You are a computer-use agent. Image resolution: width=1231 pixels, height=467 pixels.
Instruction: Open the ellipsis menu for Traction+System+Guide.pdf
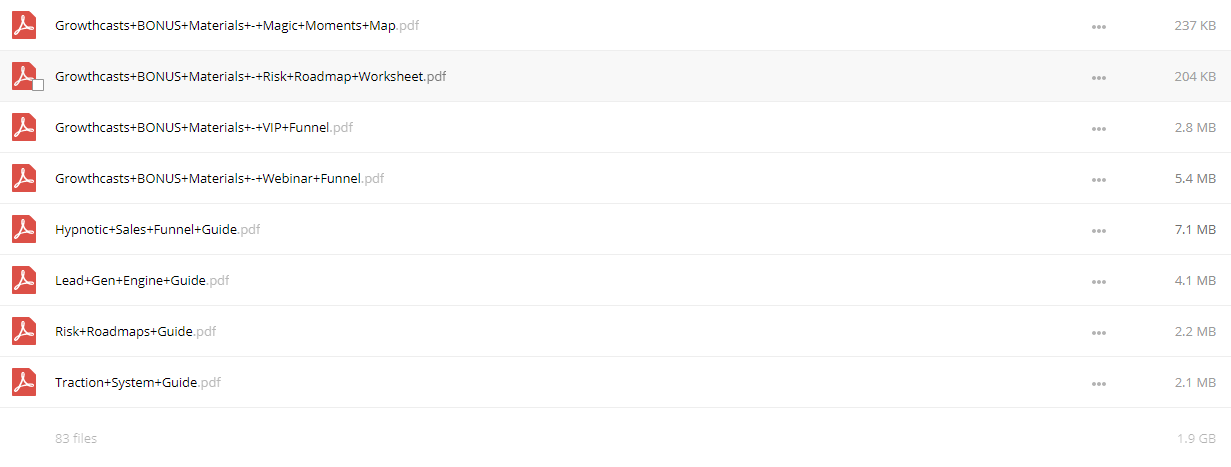coord(1099,383)
